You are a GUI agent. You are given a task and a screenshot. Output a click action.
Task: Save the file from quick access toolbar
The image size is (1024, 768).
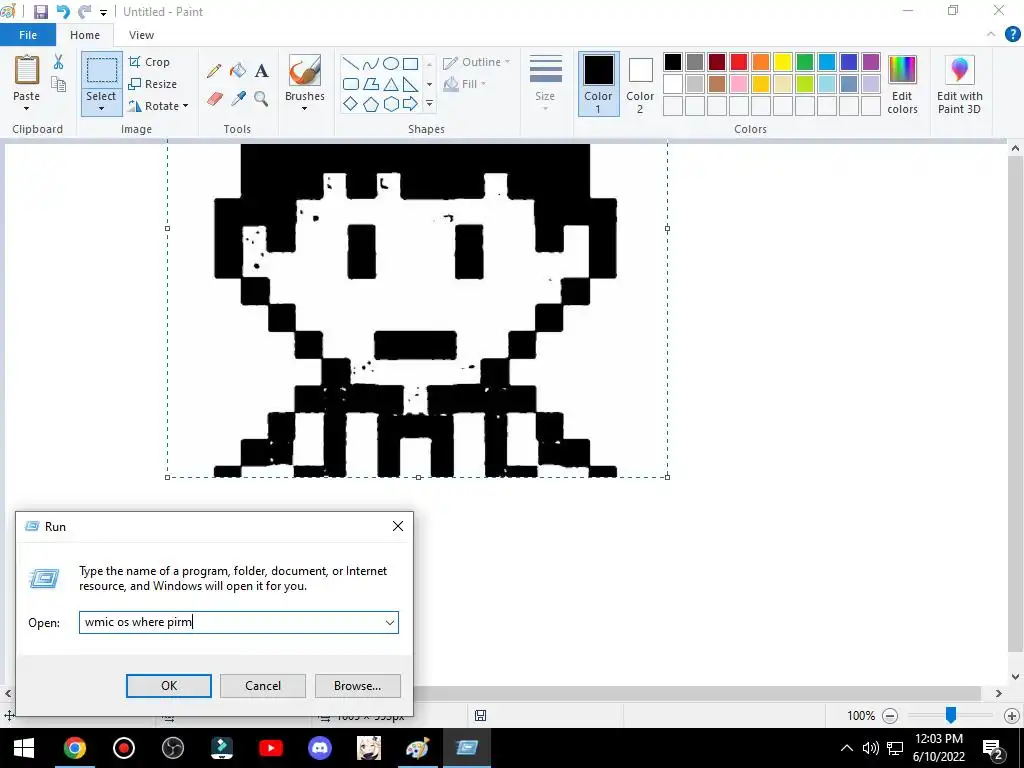40,12
